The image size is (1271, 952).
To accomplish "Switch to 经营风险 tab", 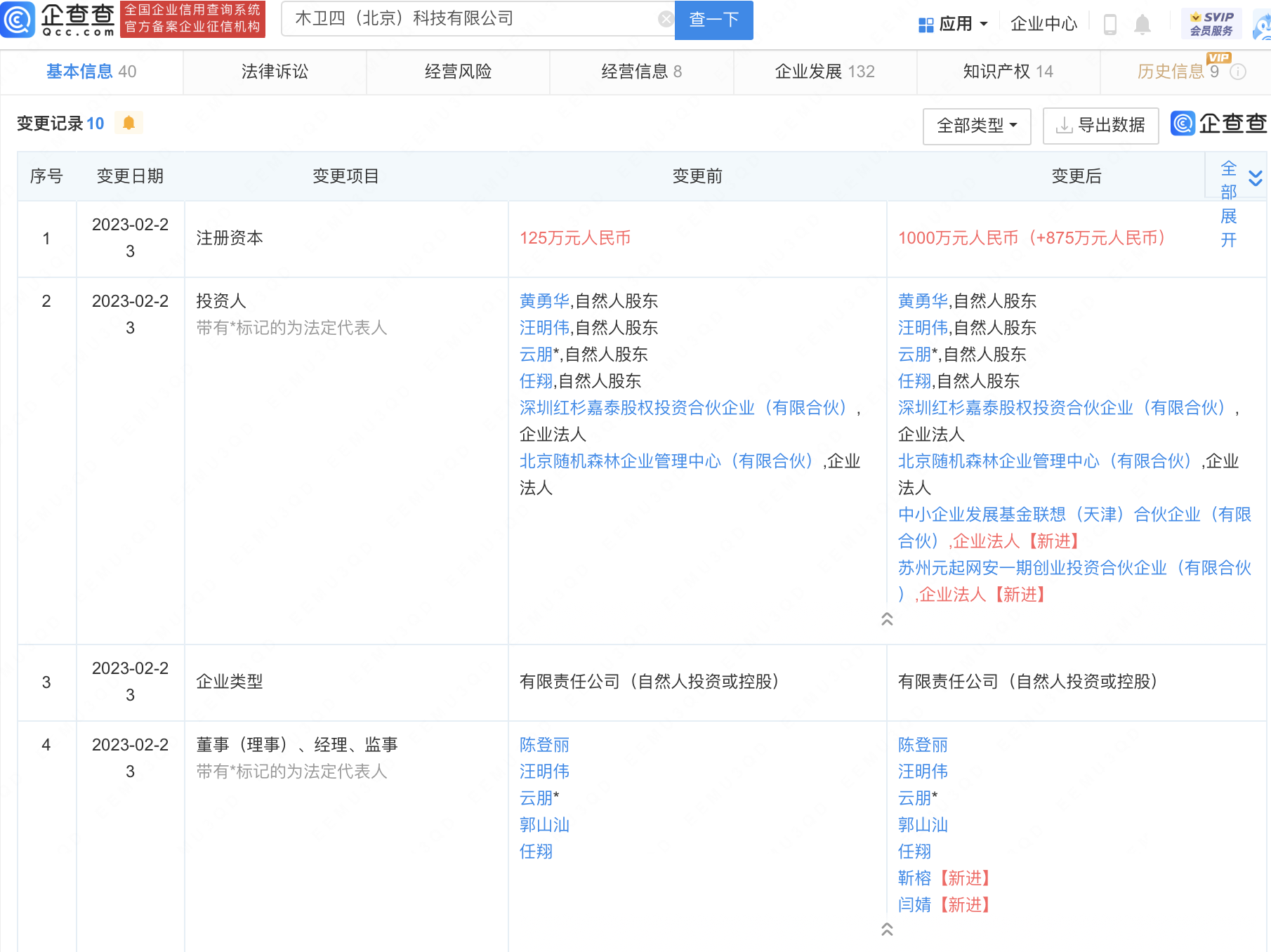I will pyautogui.click(x=458, y=72).
